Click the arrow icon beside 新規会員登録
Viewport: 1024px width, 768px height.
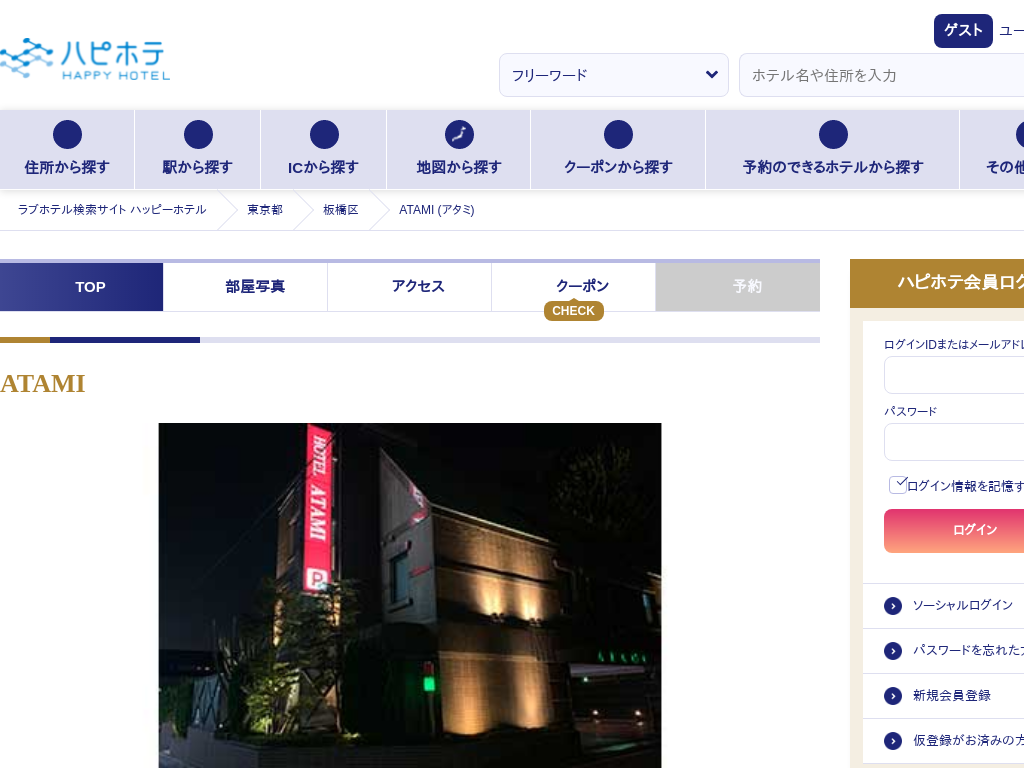893,696
